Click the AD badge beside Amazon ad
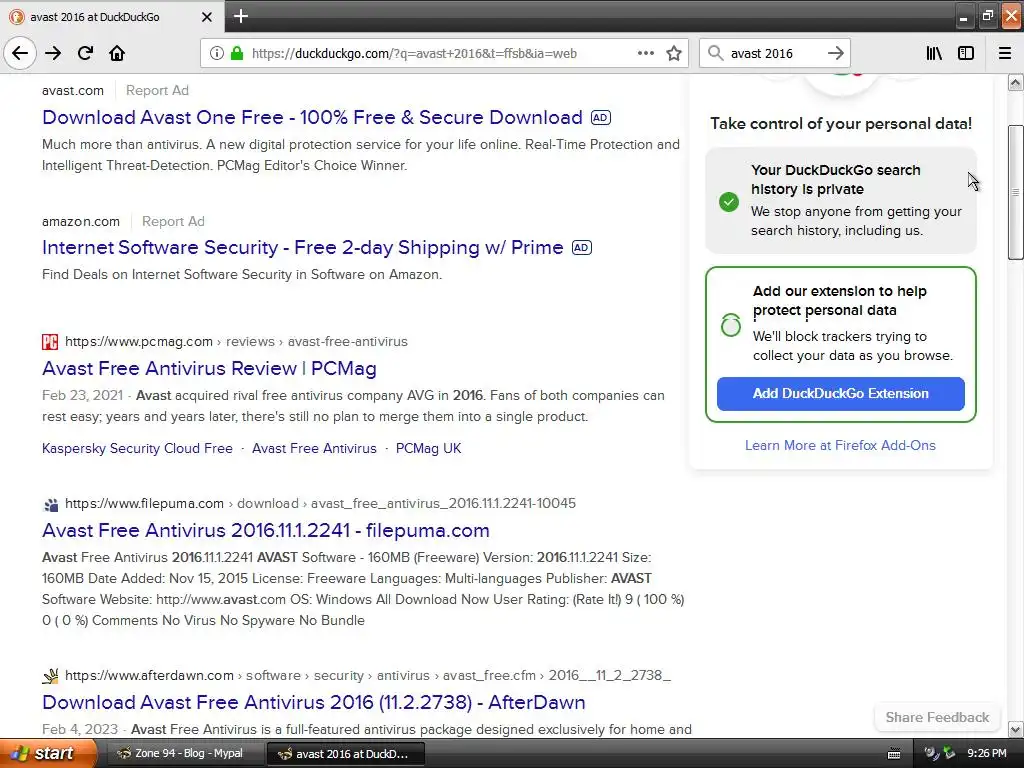The width and height of the screenshot is (1024, 768). point(581,248)
